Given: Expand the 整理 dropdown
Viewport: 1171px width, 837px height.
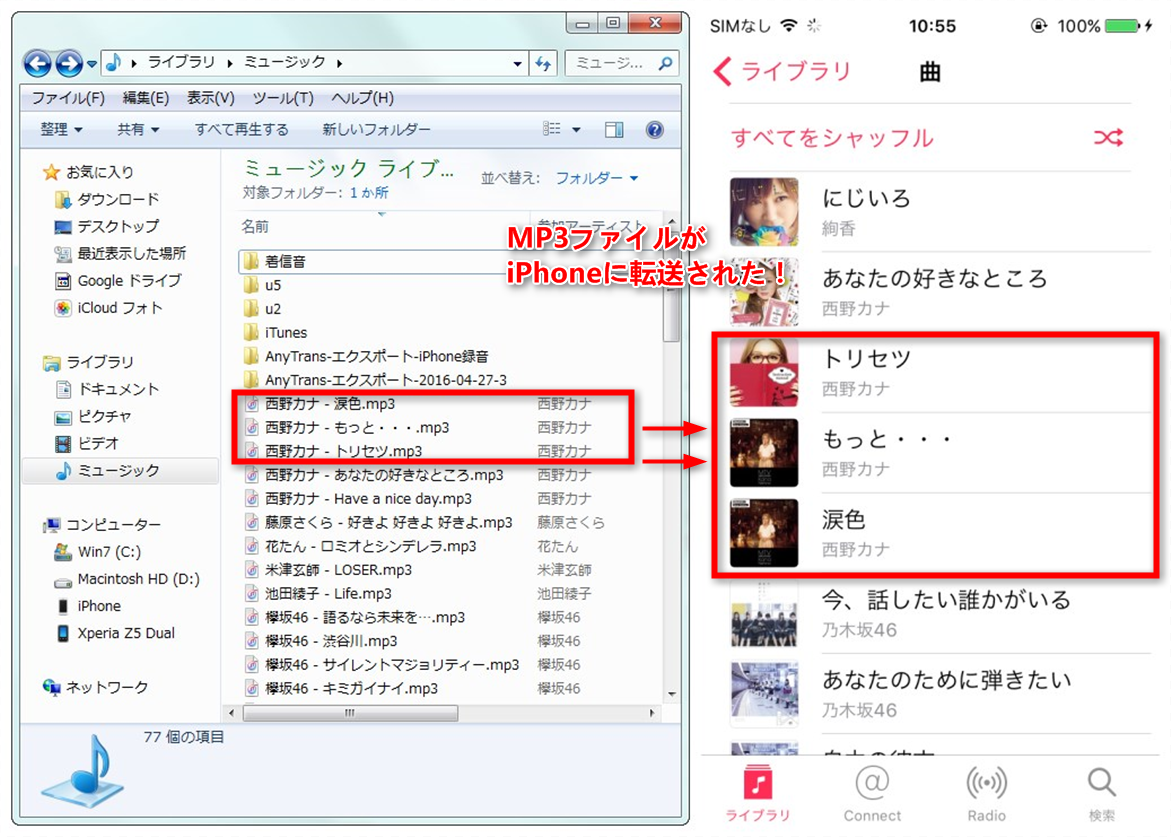Looking at the screenshot, I should [61, 129].
